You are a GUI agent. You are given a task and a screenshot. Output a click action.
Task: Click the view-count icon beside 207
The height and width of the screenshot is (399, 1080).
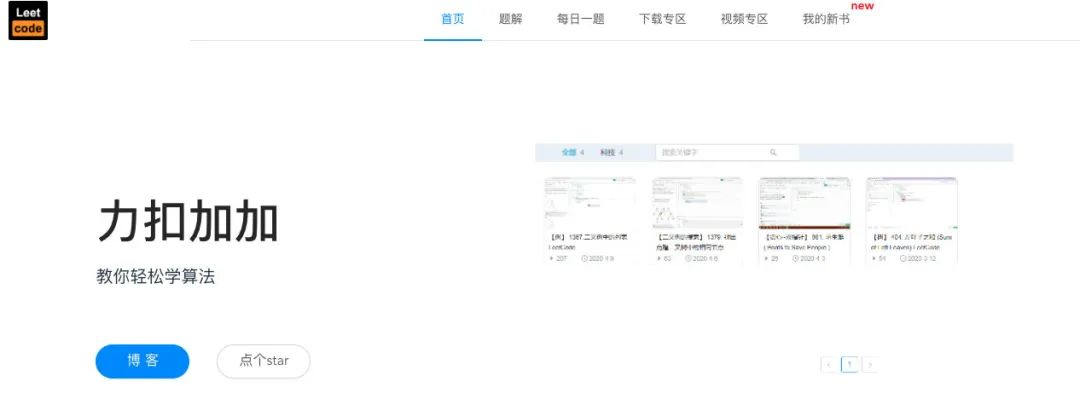pos(551,259)
